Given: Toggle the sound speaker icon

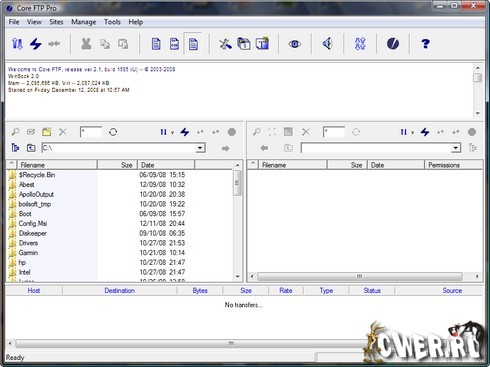Looking at the screenshot, I should tap(327, 44).
